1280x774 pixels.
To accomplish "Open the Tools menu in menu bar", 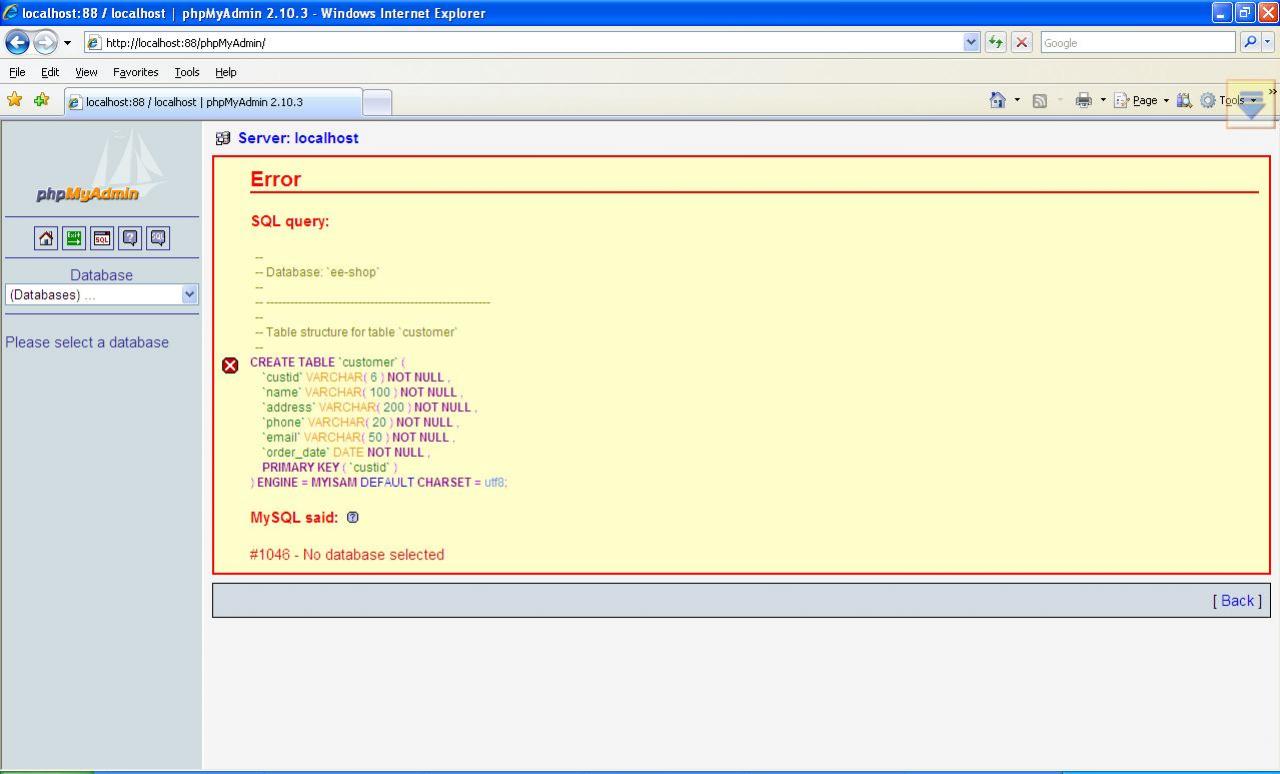I will (187, 72).
